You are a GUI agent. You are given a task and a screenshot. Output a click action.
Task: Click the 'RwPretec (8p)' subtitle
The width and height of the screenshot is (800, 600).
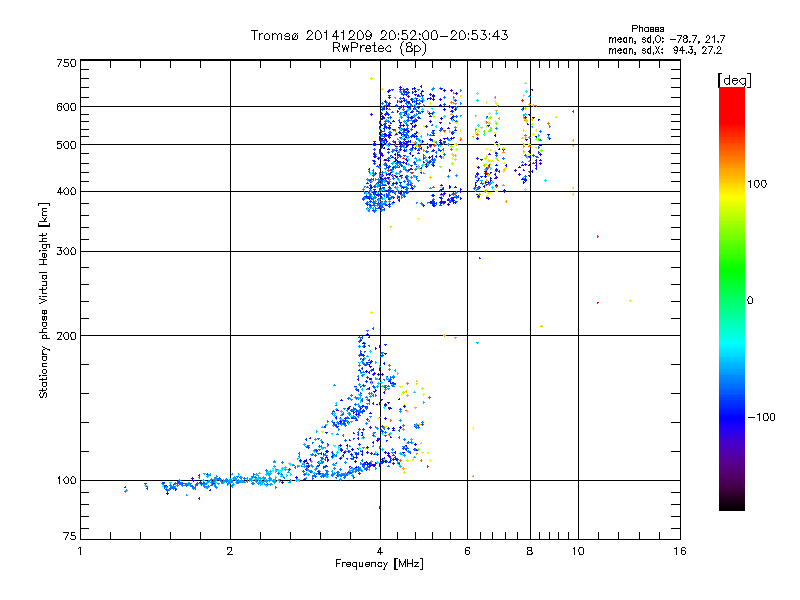click(379, 48)
